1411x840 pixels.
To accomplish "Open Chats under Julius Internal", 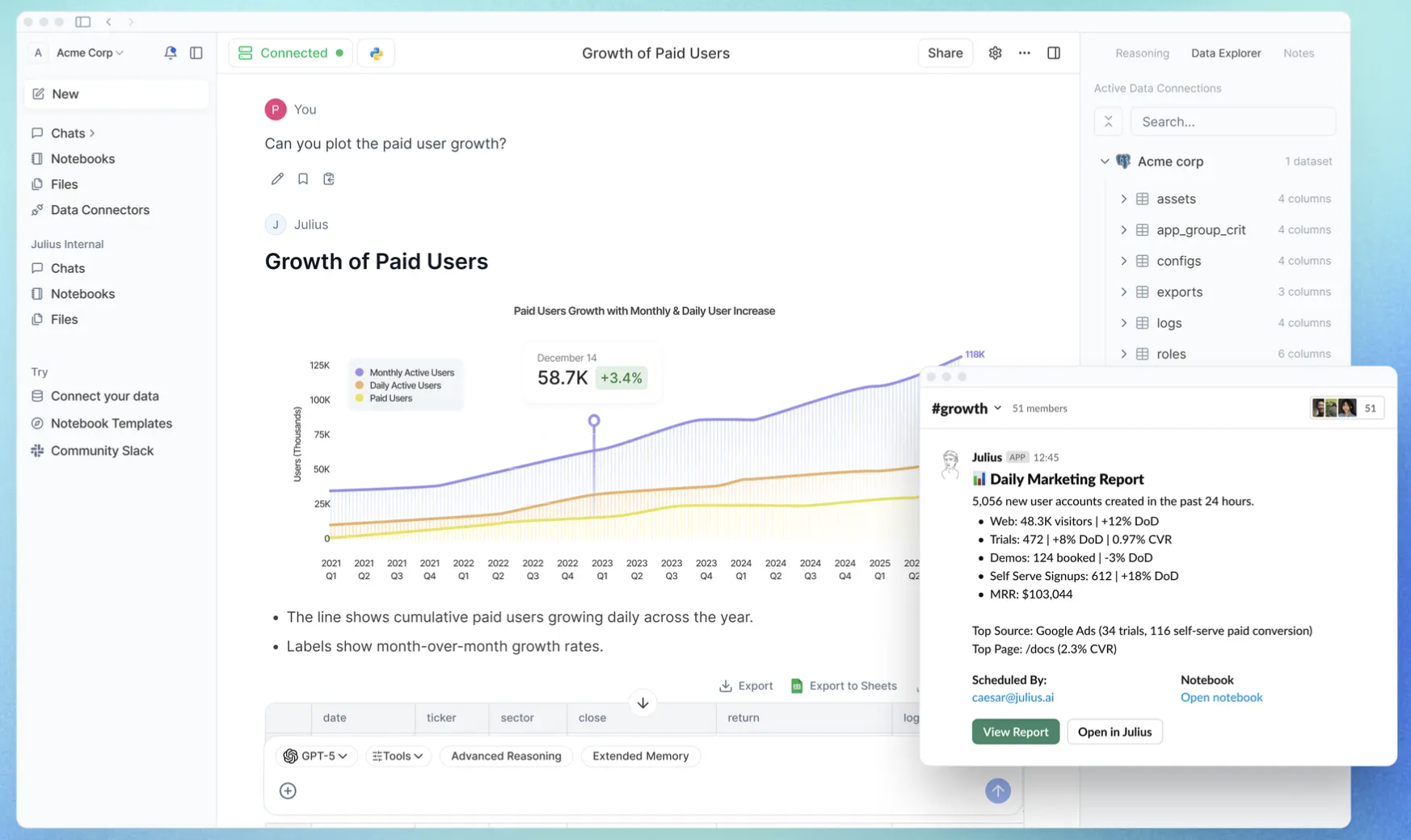I will point(58,268).
